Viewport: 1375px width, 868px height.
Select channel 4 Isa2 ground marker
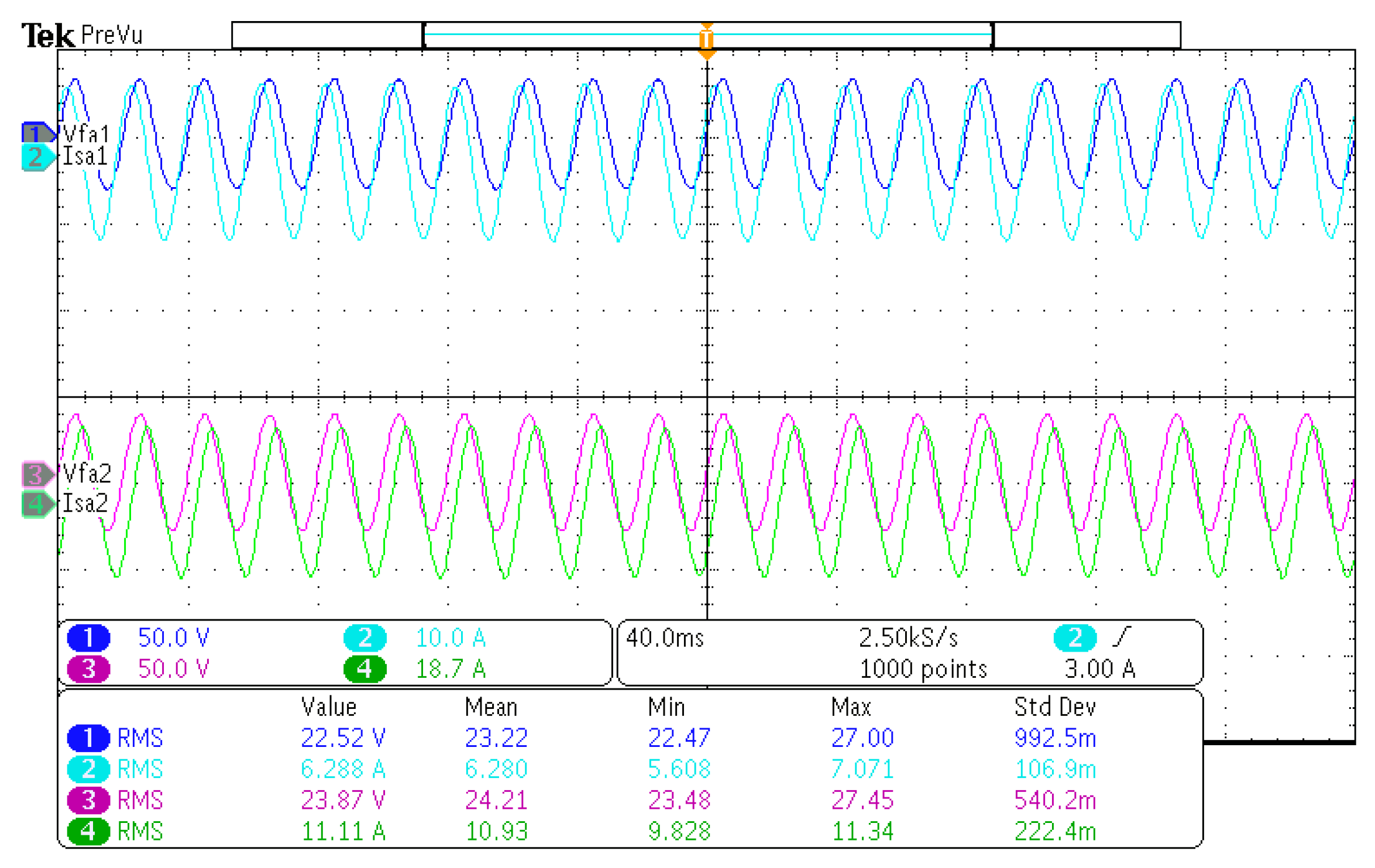[36, 504]
